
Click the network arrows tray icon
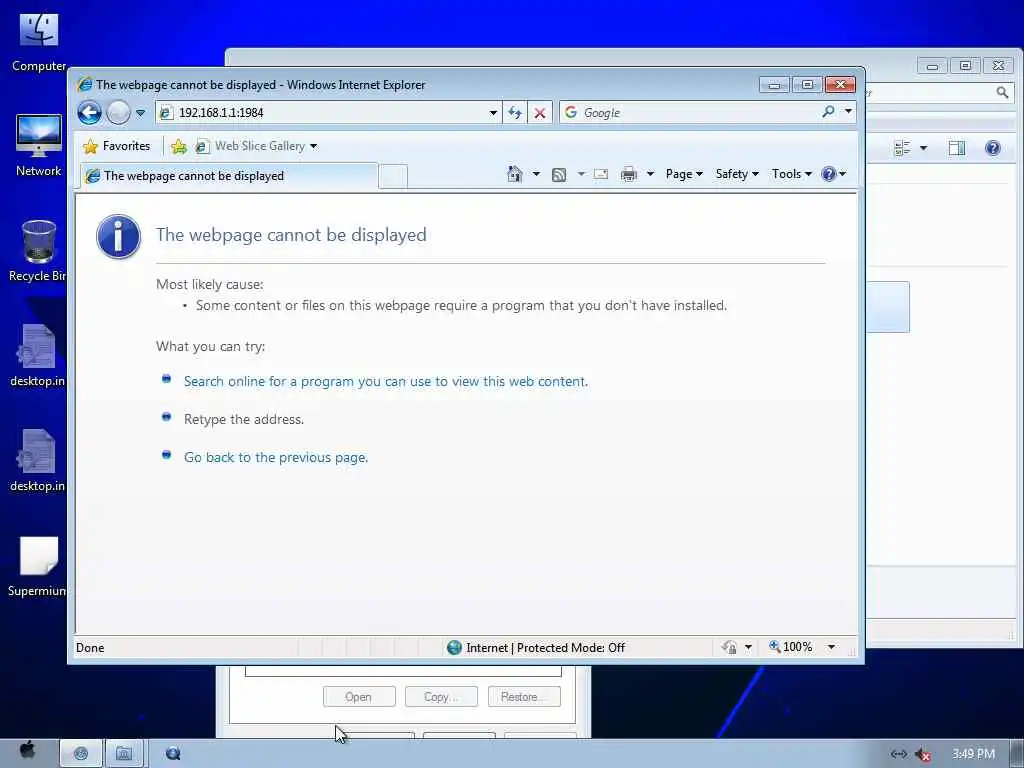(899, 754)
